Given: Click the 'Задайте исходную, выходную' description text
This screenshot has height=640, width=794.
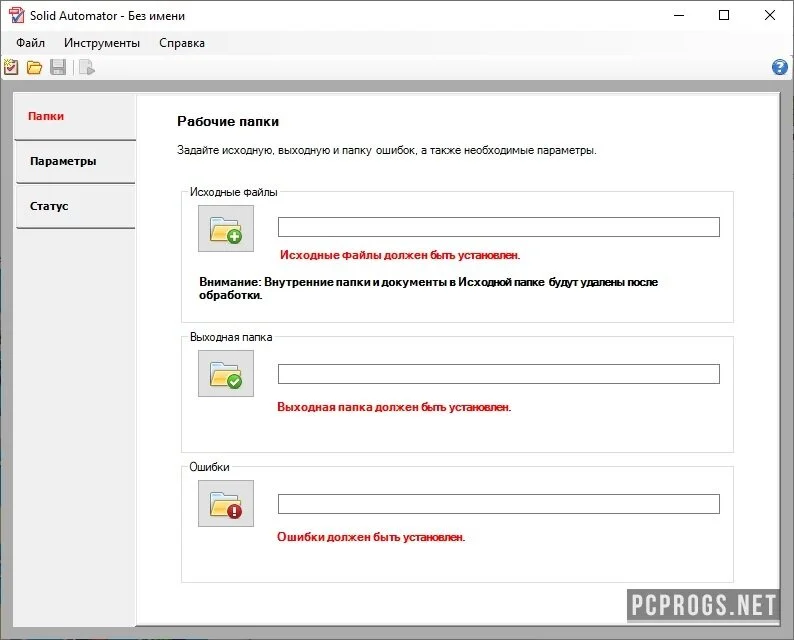Looking at the screenshot, I should (x=387, y=150).
